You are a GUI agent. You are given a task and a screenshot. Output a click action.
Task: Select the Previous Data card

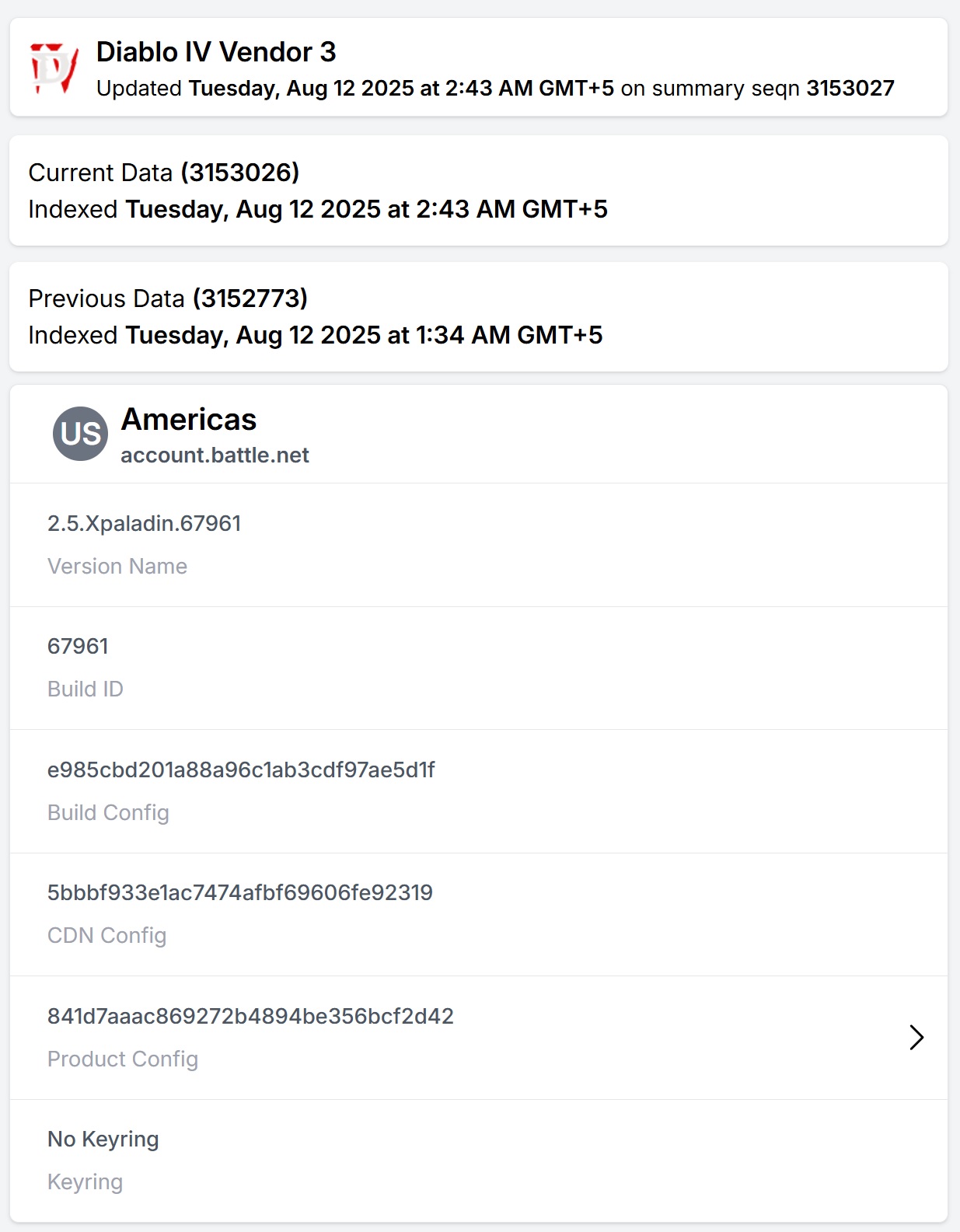coord(479,316)
